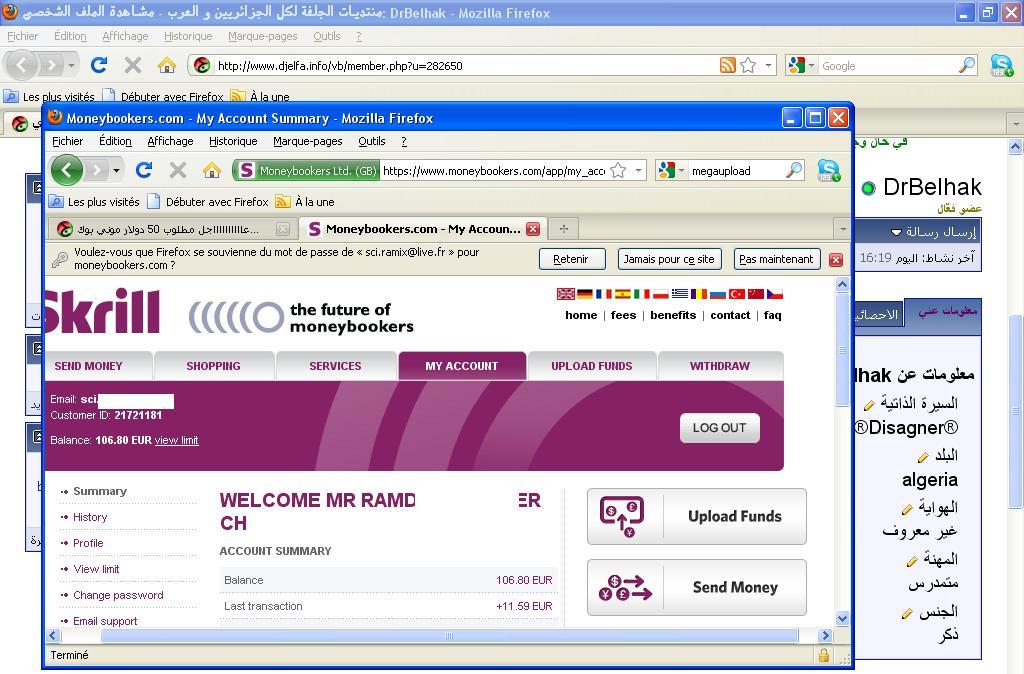Close the Moneybookers tab
The width and height of the screenshot is (1024, 674).
533,229
